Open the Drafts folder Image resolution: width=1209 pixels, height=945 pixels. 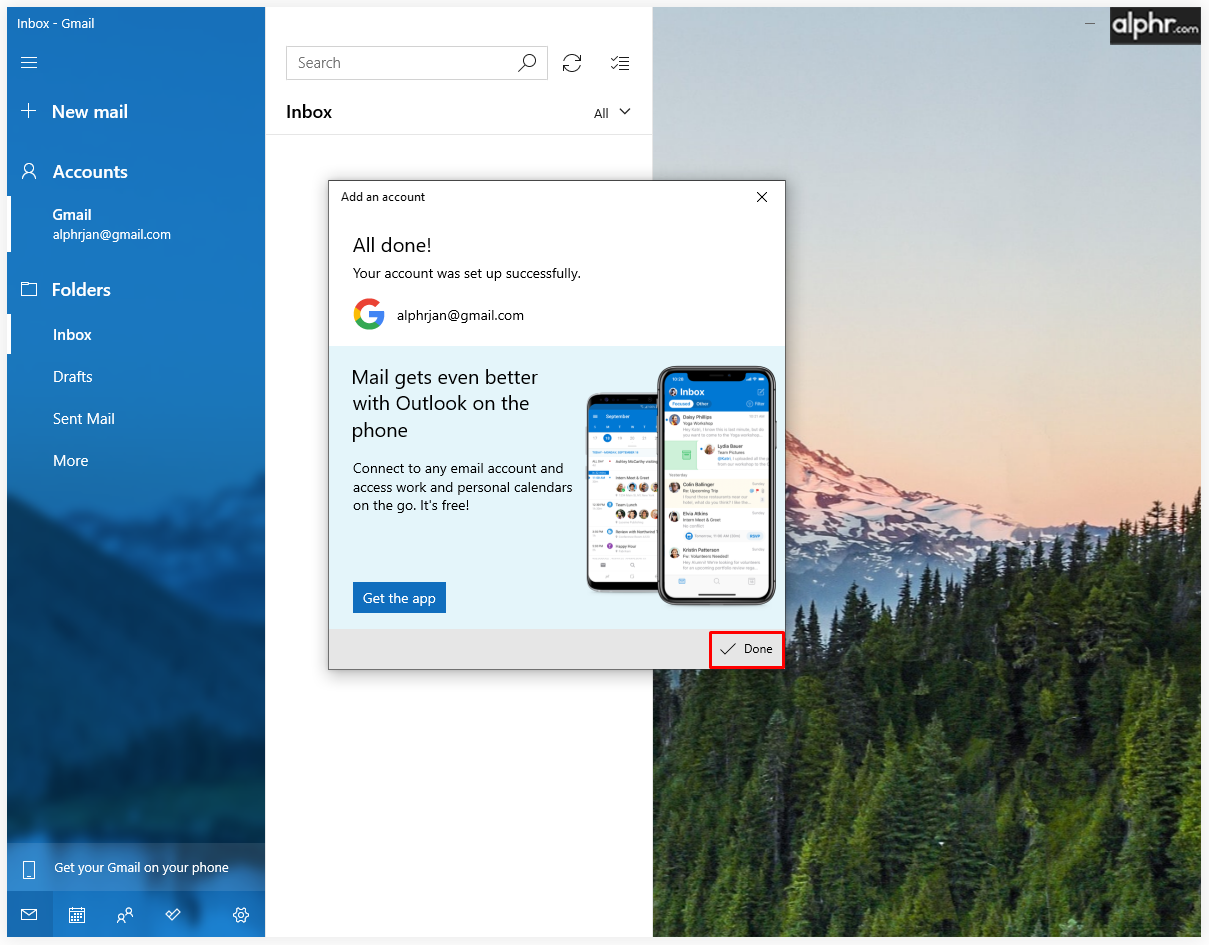(x=72, y=377)
